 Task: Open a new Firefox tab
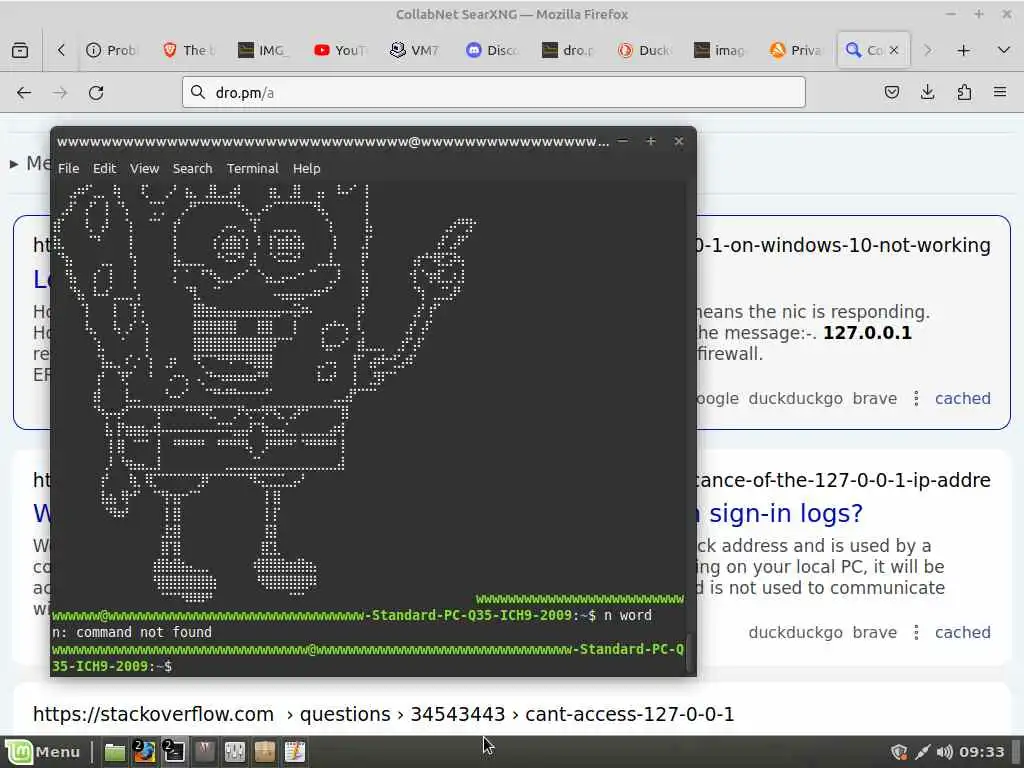[963, 50]
